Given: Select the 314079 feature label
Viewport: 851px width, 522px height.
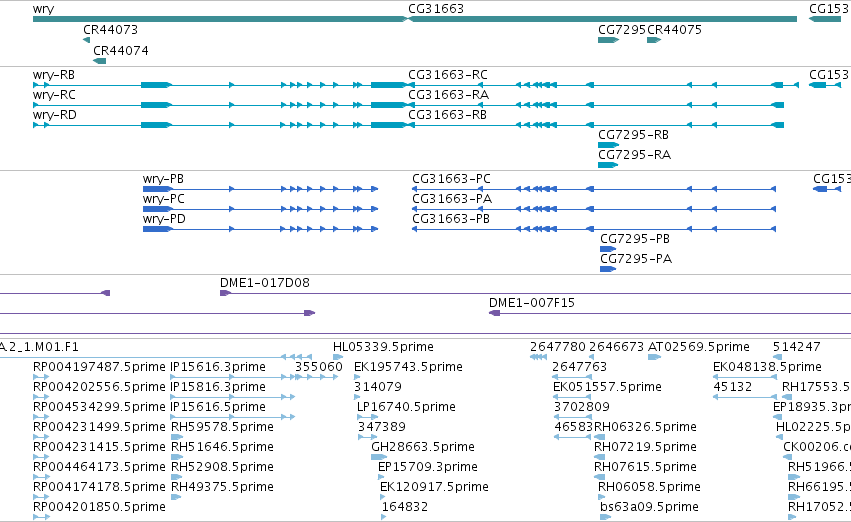Looking at the screenshot, I should [x=378, y=387].
